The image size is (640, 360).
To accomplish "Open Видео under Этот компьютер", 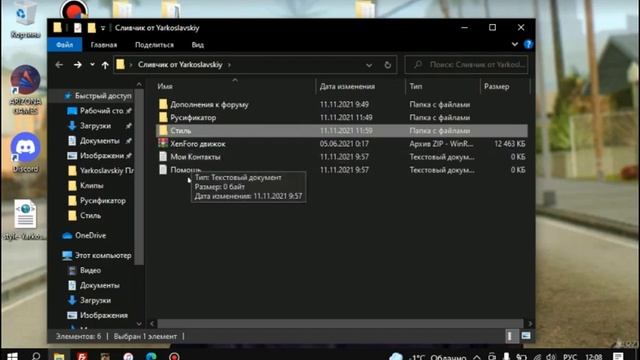I will coord(90,271).
